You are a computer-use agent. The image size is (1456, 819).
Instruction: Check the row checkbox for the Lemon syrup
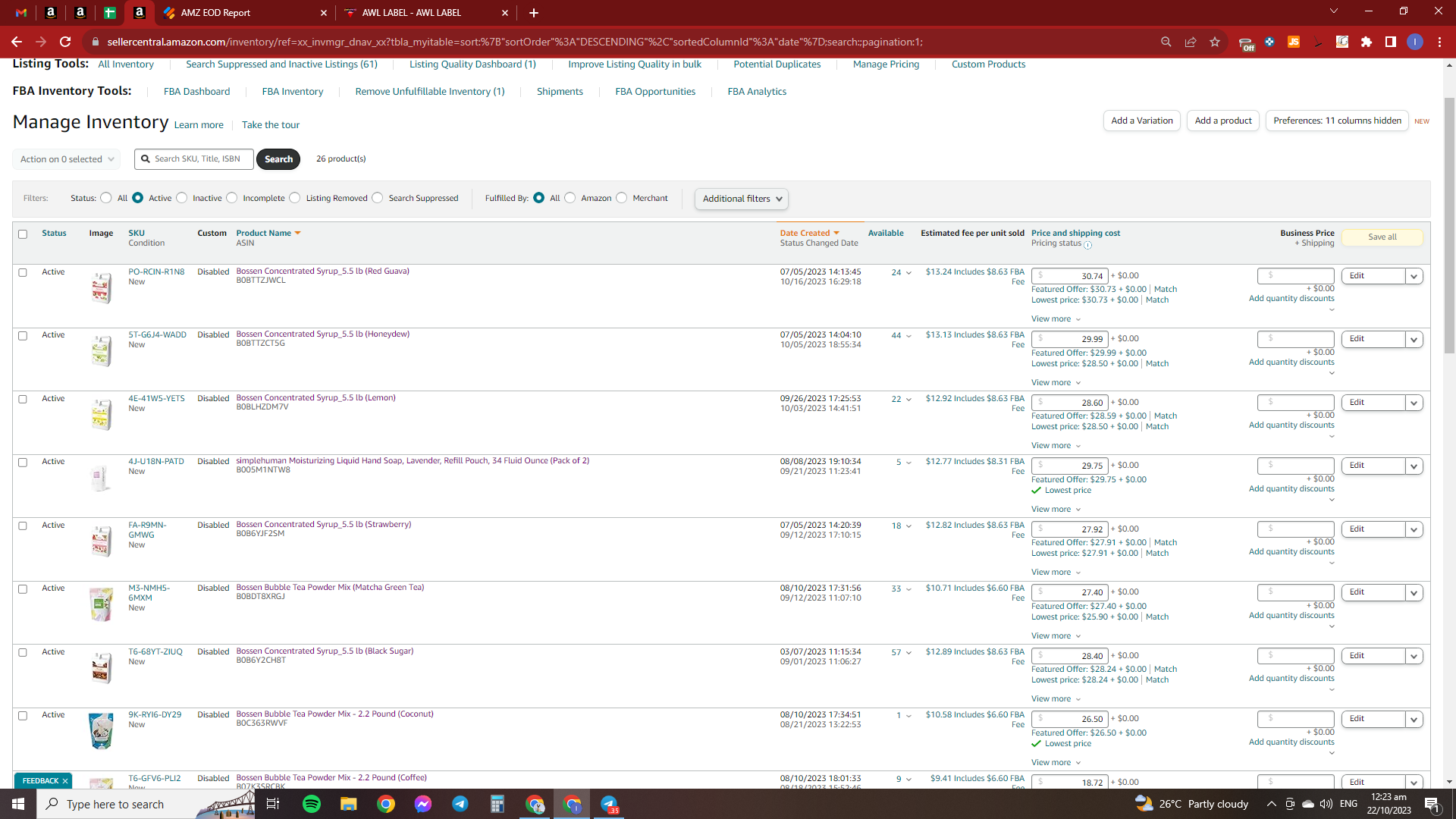coord(23,399)
